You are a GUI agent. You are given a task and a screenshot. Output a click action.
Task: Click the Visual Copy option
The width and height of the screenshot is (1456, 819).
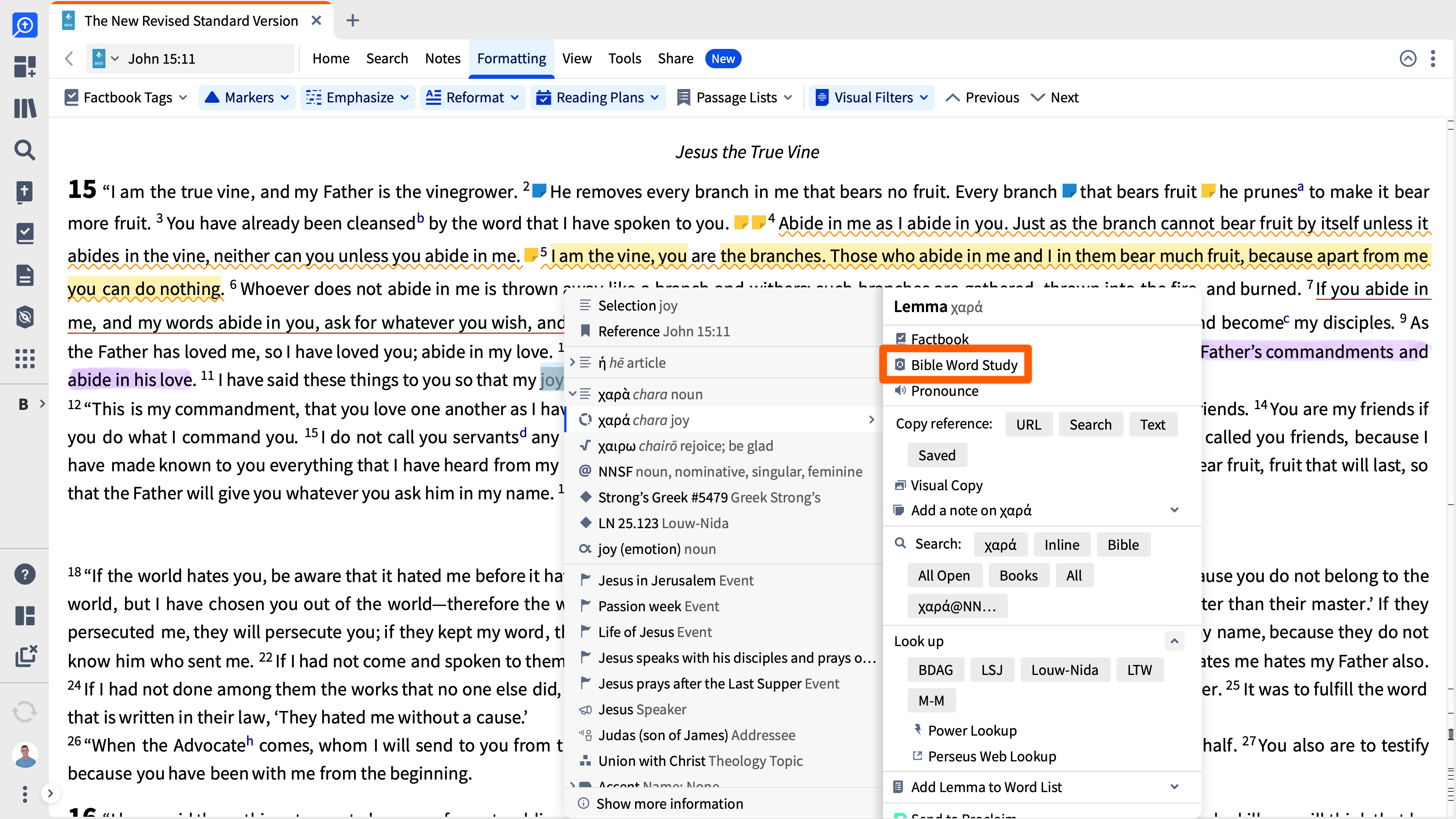click(946, 485)
